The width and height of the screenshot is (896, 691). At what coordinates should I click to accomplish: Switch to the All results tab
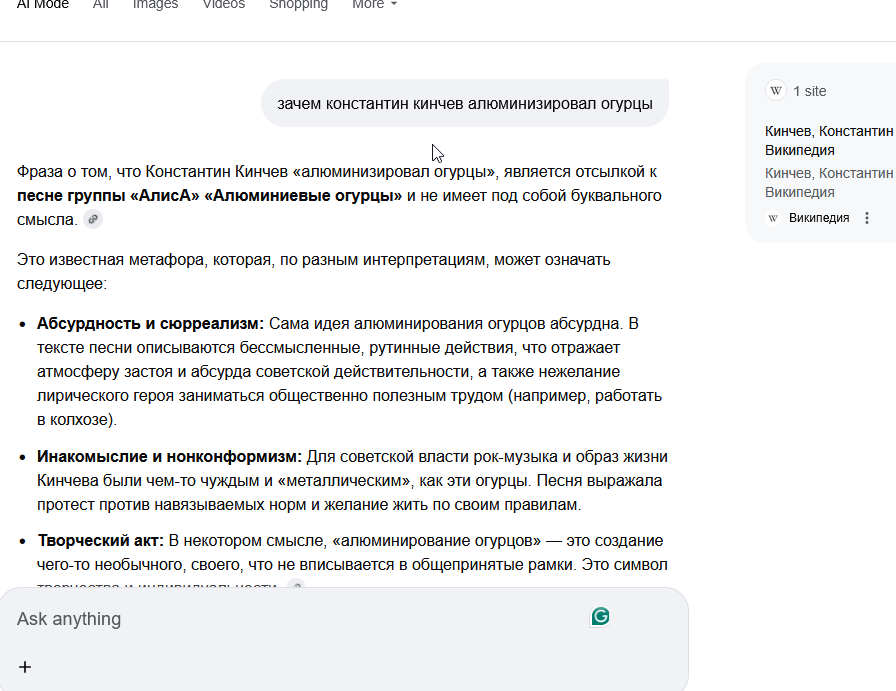pyautogui.click(x=101, y=5)
